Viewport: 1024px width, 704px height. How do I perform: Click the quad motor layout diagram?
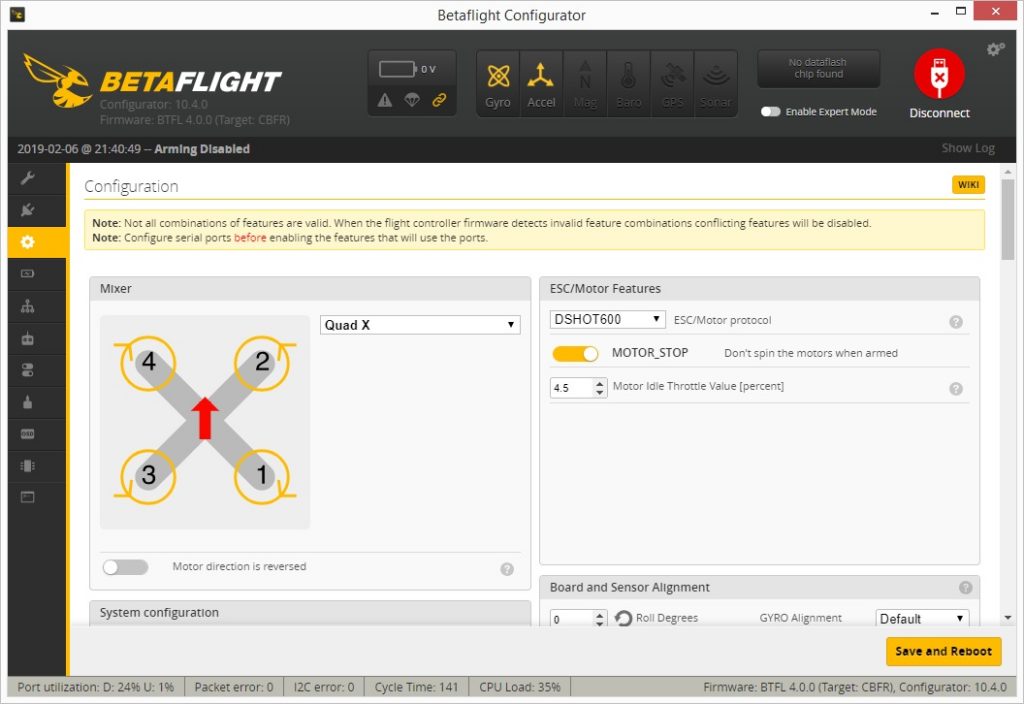coord(205,422)
